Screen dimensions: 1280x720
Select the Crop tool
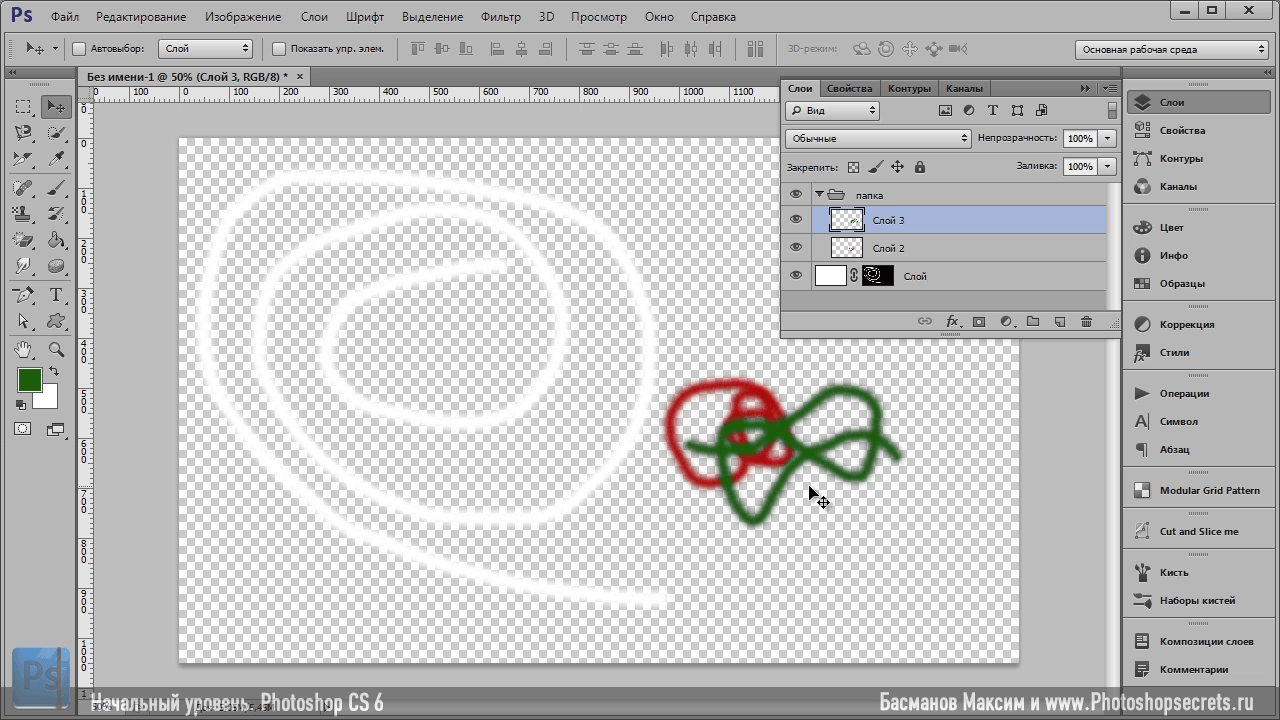click(x=24, y=159)
